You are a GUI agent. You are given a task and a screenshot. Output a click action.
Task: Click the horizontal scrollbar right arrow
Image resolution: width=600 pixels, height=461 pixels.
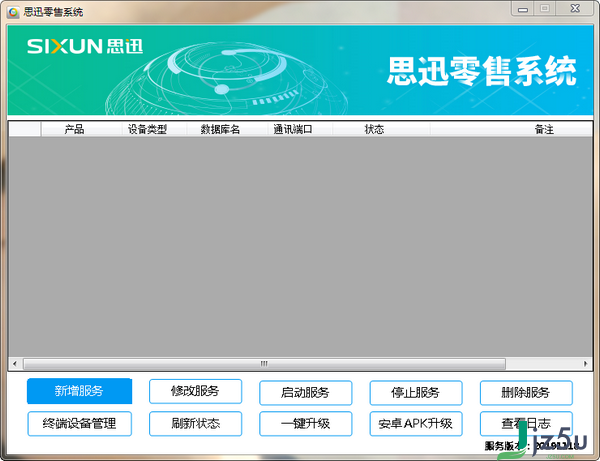585,363
